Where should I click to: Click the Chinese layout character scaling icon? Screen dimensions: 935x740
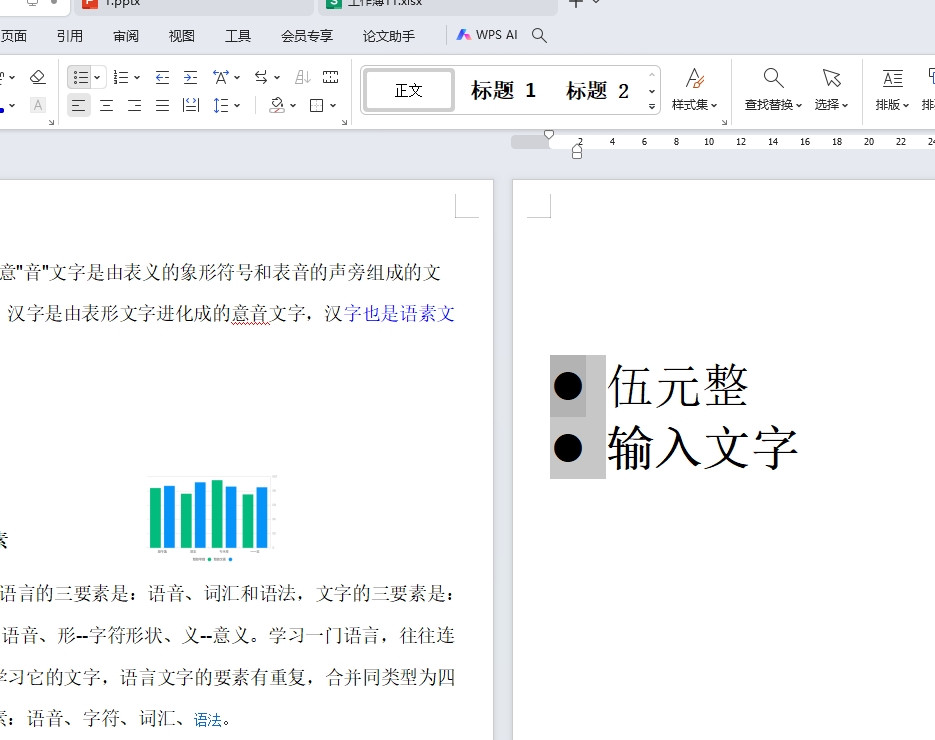tap(221, 77)
